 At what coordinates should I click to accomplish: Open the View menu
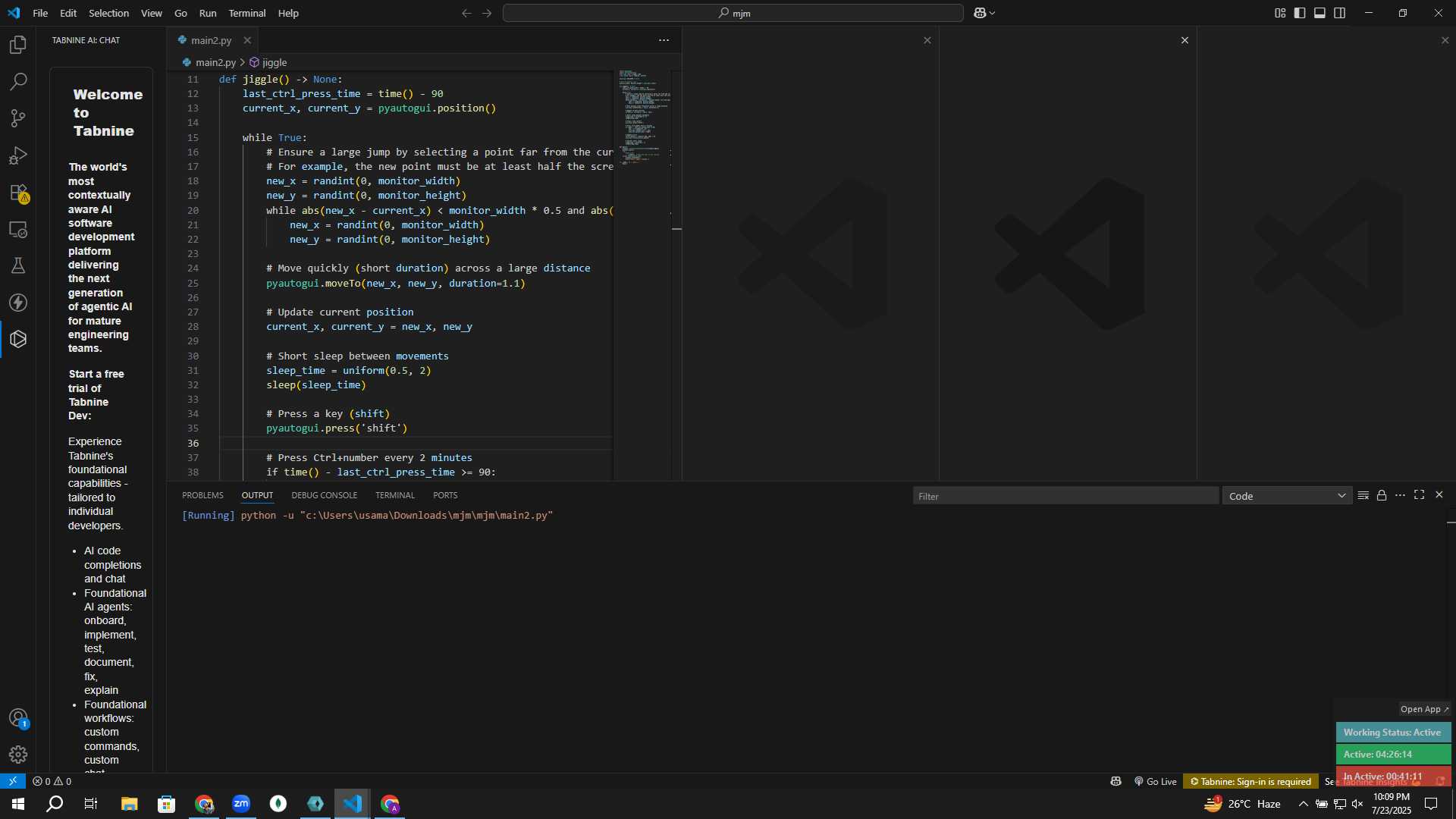click(151, 13)
